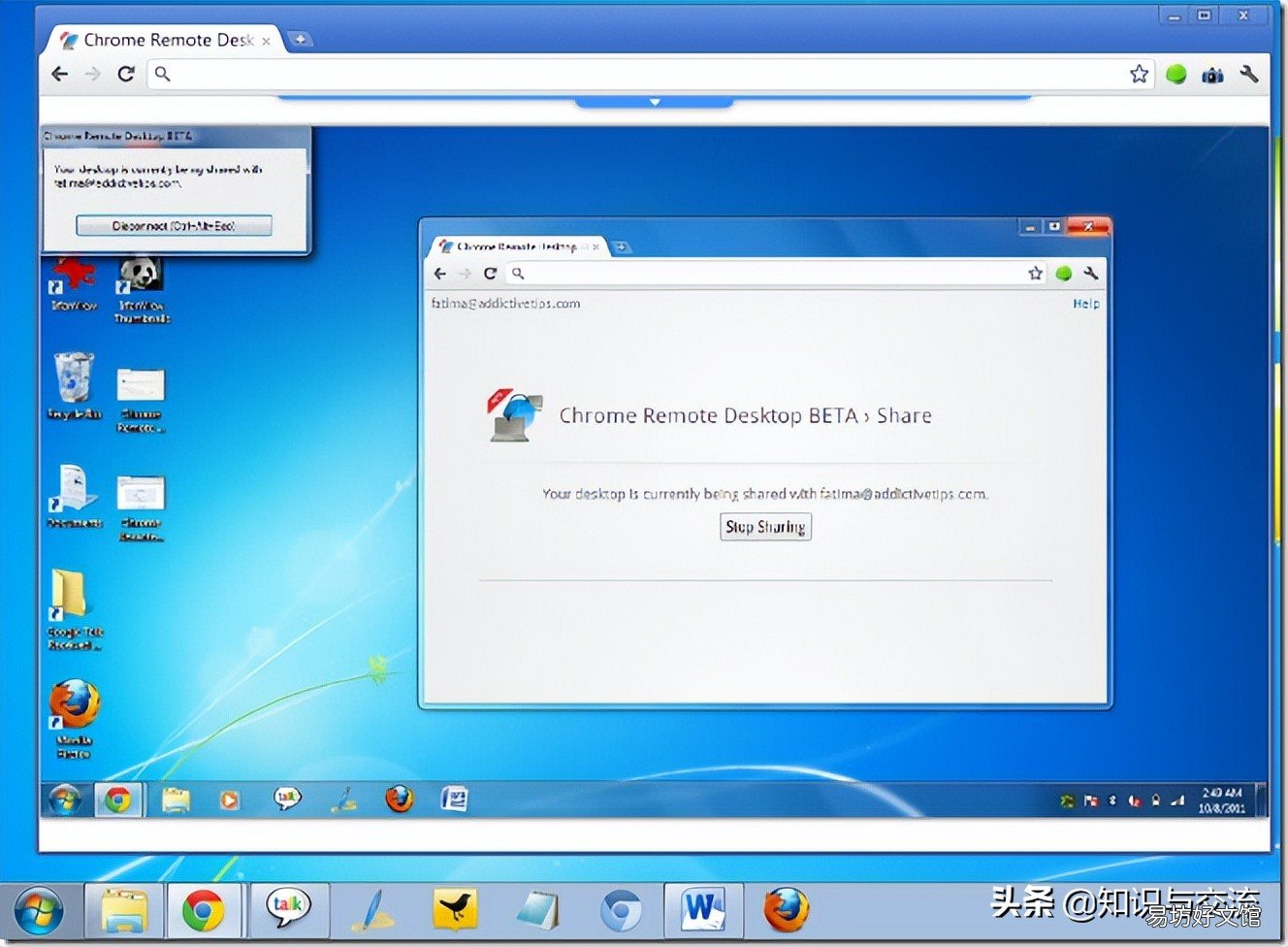Expand the remote session dropdown handle
Screen dimensions: 1288x947
[x=655, y=101]
